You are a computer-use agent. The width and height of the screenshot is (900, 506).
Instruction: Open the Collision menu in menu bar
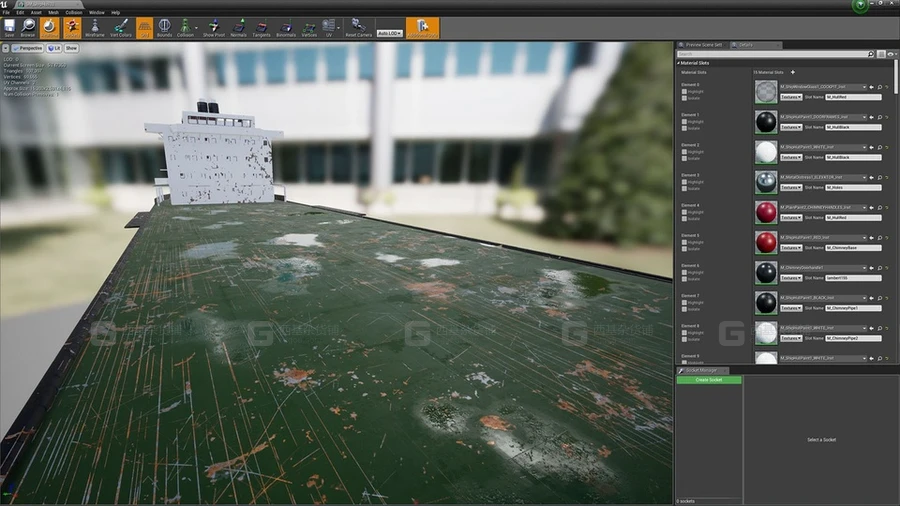coord(72,12)
